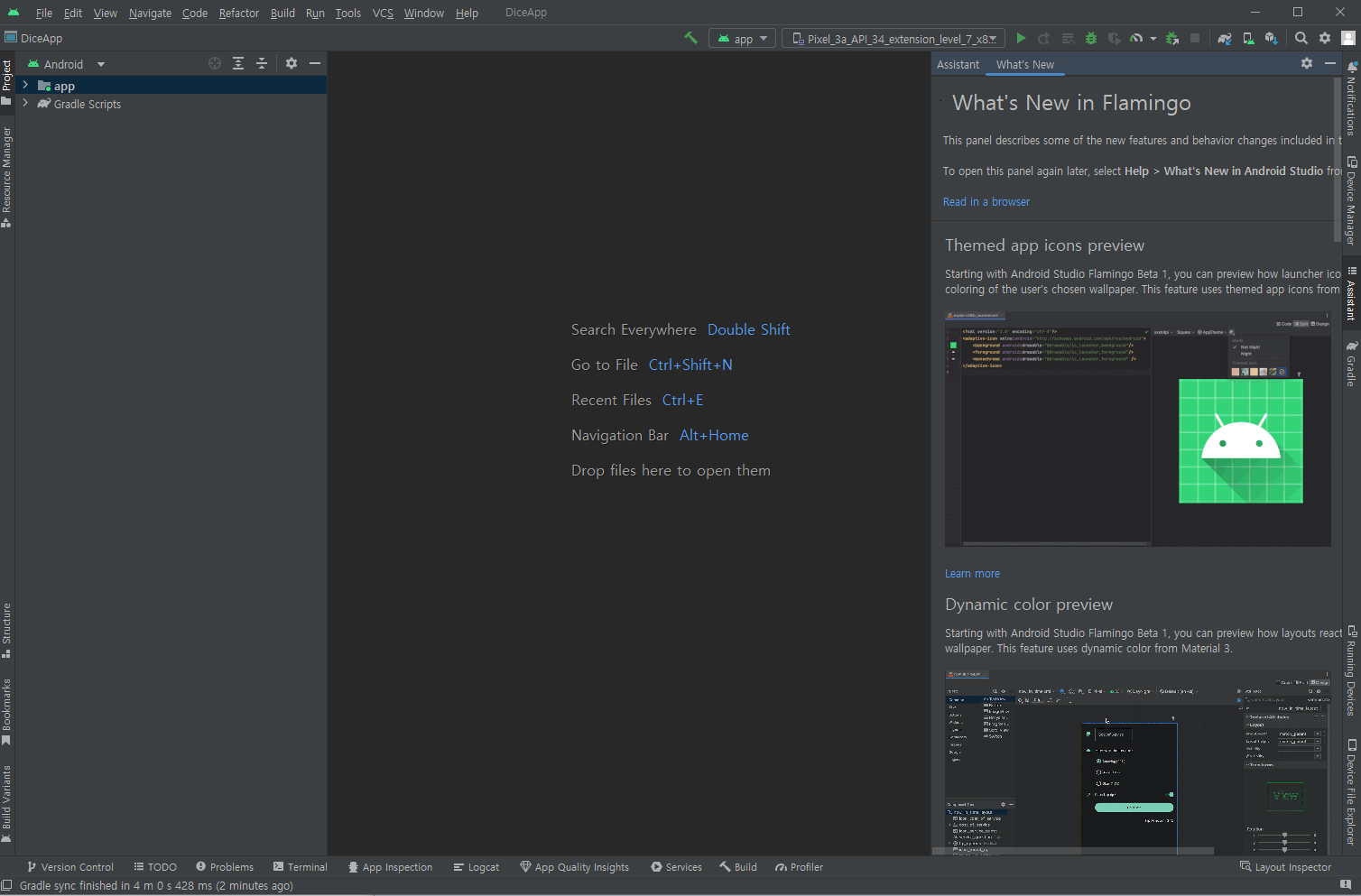Click the Make Project hammer icon
This screenshot has height=896, width=1361.
point(690,38)
